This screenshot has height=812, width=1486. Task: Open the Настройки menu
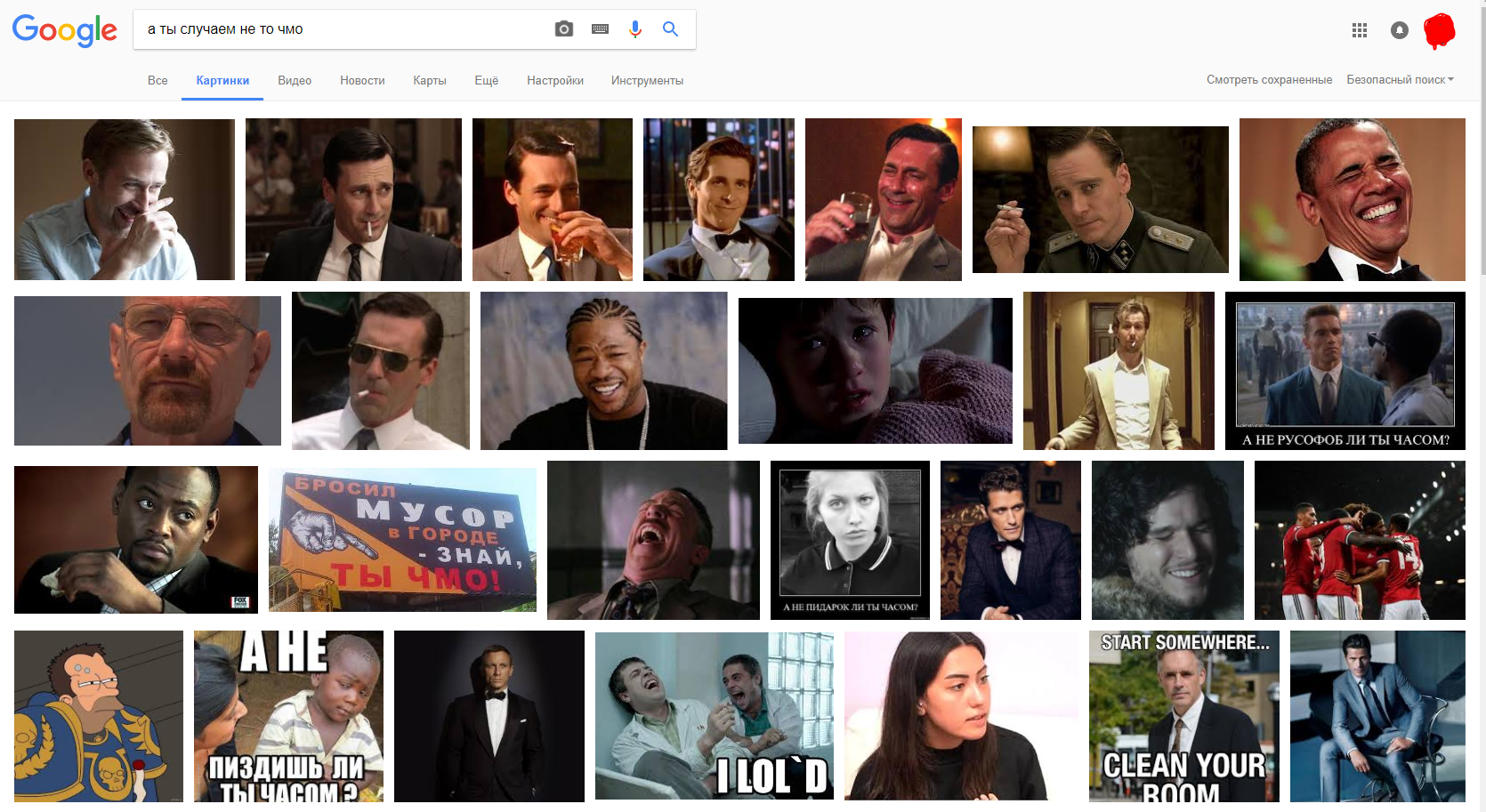tap(555, 80)
